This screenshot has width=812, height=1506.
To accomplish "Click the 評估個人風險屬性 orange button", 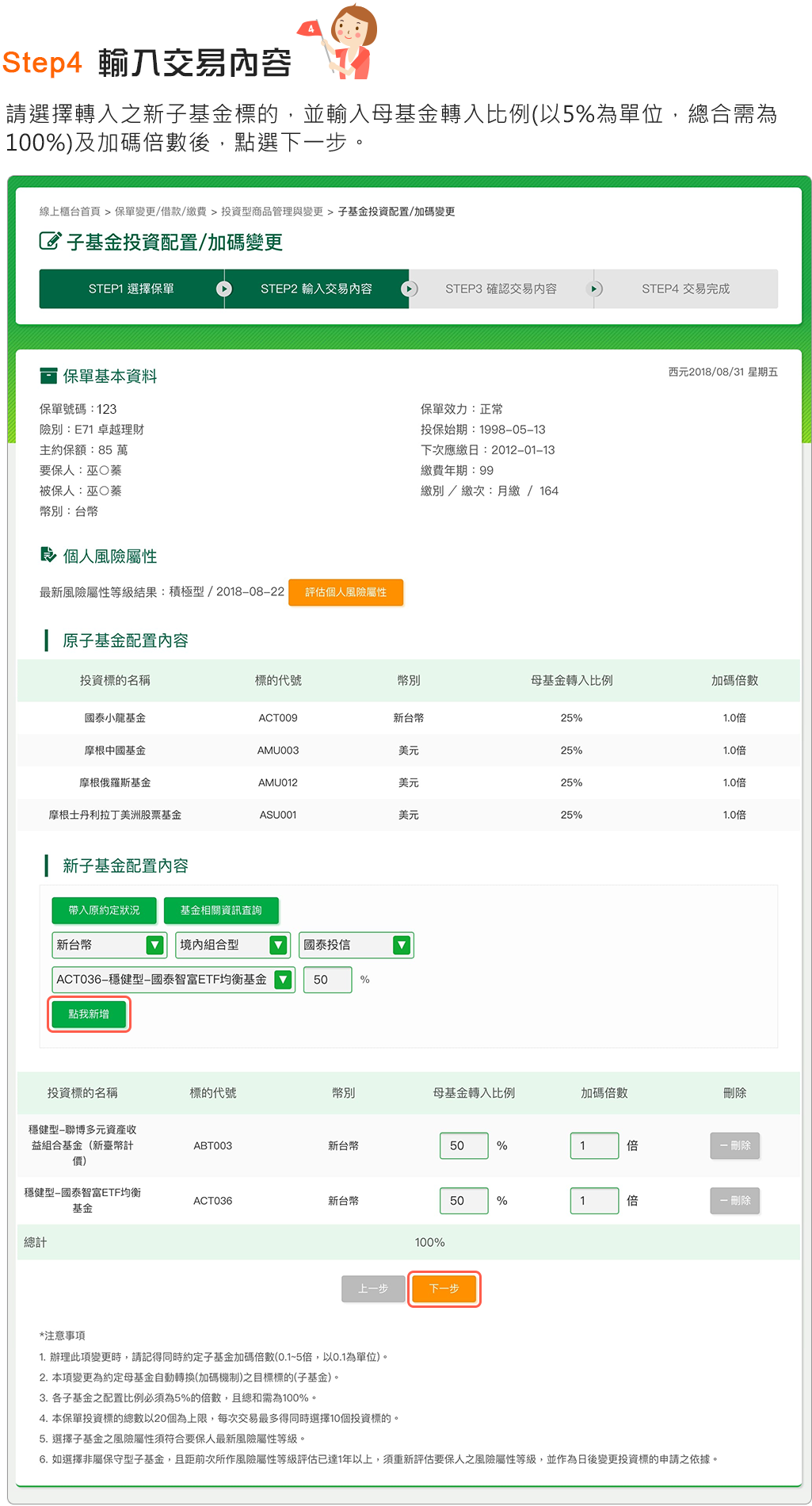I will pyautogui.click(x=346, y=592).
